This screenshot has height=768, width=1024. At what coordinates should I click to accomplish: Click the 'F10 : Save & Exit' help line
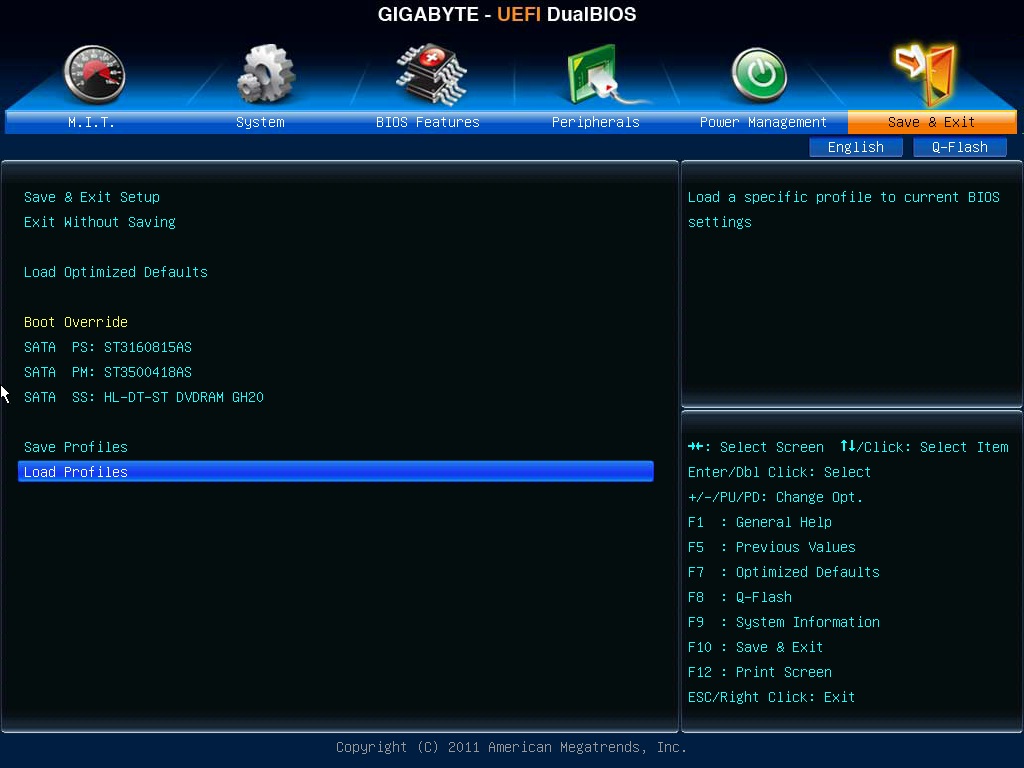tap(756, 647)
